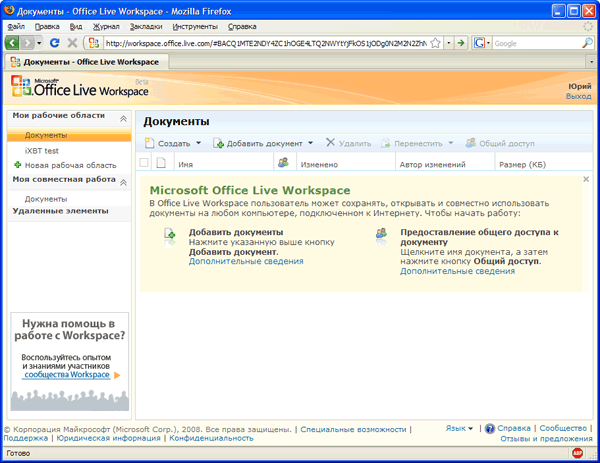Click the shared access people icon in welcome panel
600x463 pixels.
coord(381,233)
